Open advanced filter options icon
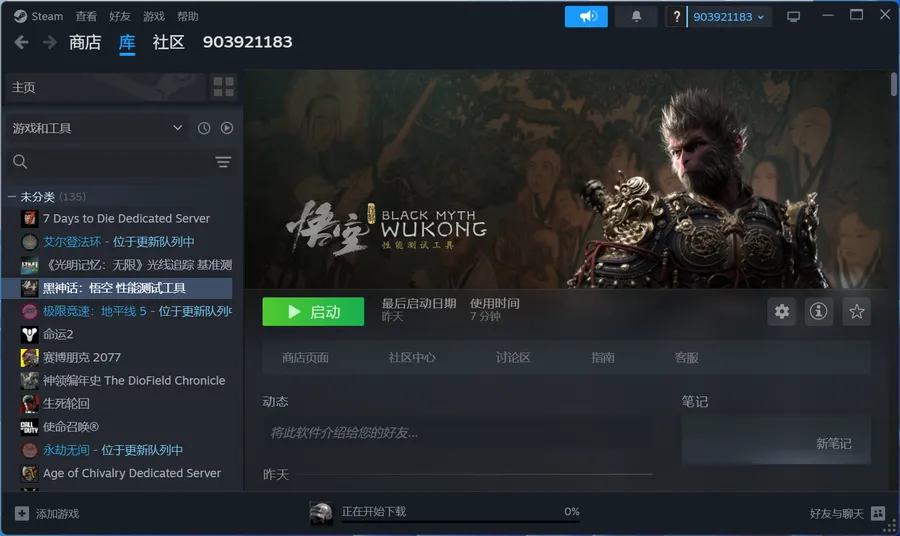900x536 pixels. pyautogui.click(x=223, y=162)
